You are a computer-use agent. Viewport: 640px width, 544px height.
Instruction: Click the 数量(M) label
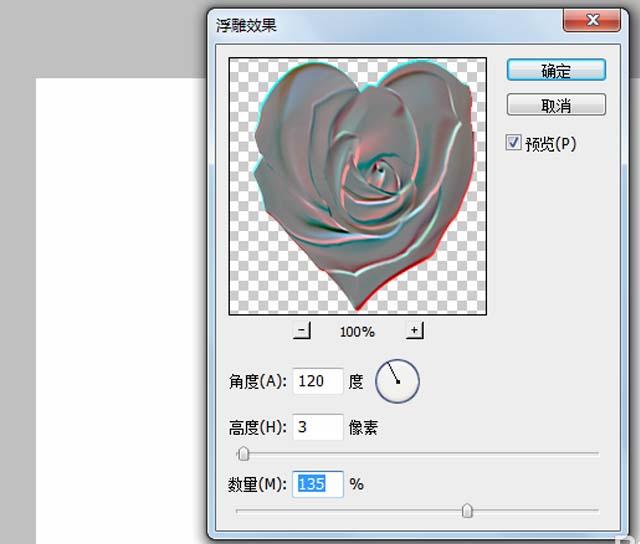pyautogui.click(x=258, y=484)
